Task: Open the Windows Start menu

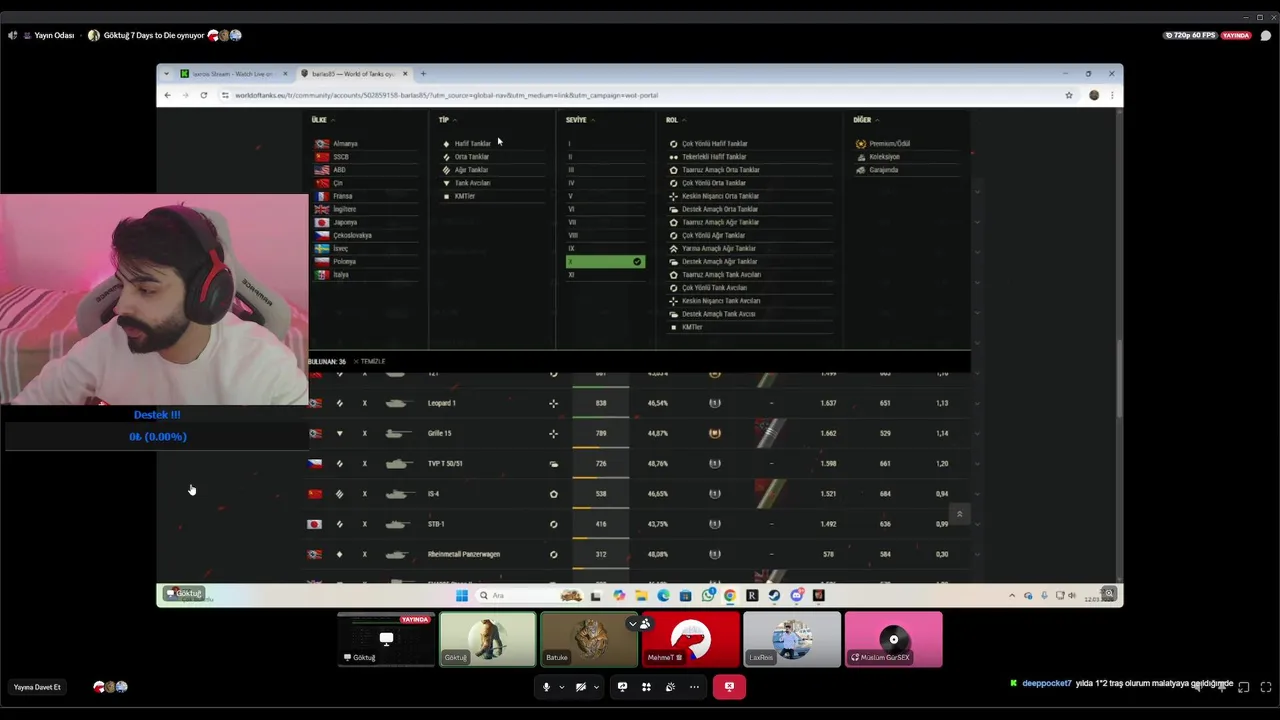Action: [x=461, y=595]
